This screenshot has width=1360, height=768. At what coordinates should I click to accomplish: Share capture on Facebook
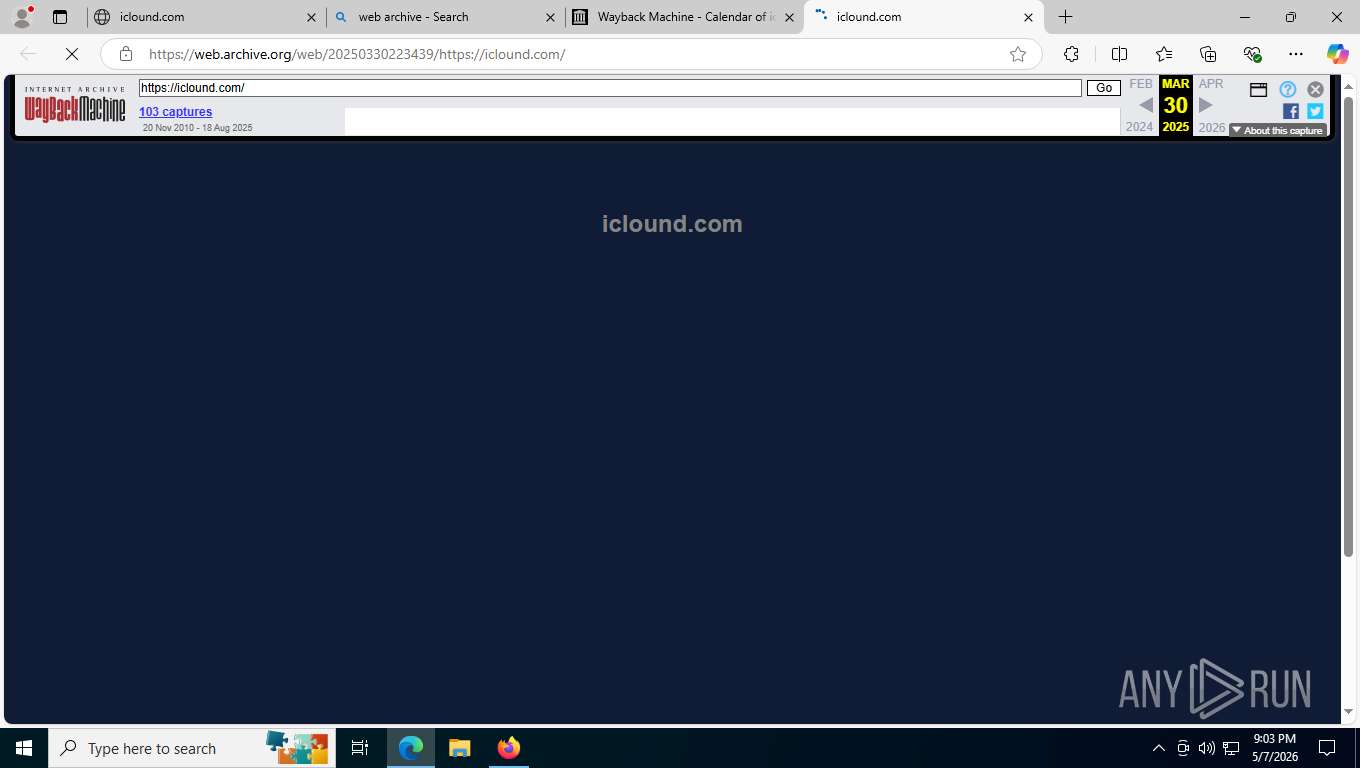1291,111
